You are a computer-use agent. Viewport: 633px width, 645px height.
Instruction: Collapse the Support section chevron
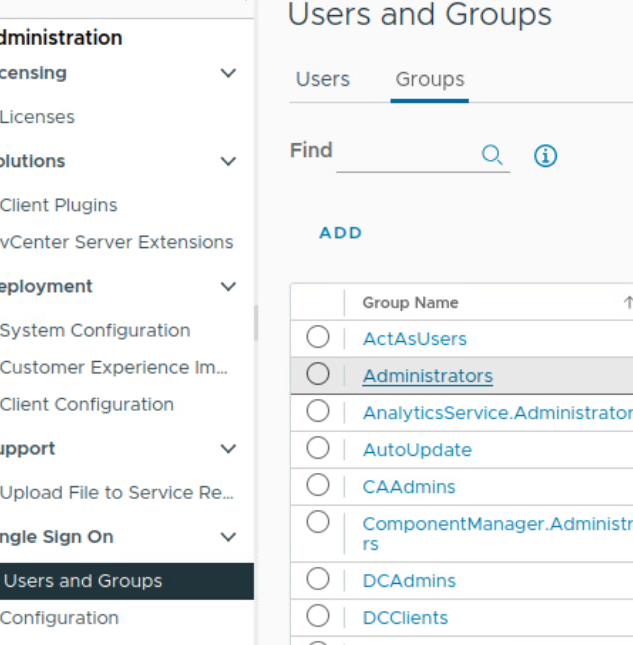coord(228,449)
